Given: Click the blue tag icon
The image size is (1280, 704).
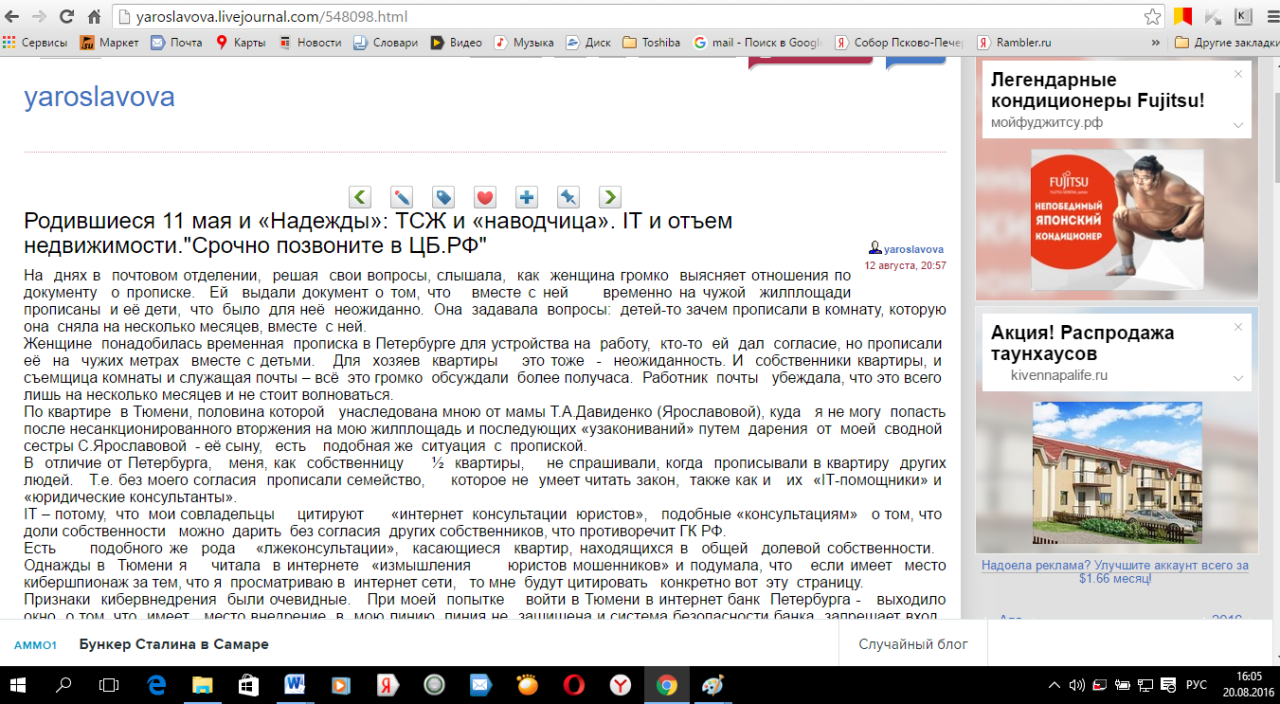Looking at the screenshot, I should [443, 197].
